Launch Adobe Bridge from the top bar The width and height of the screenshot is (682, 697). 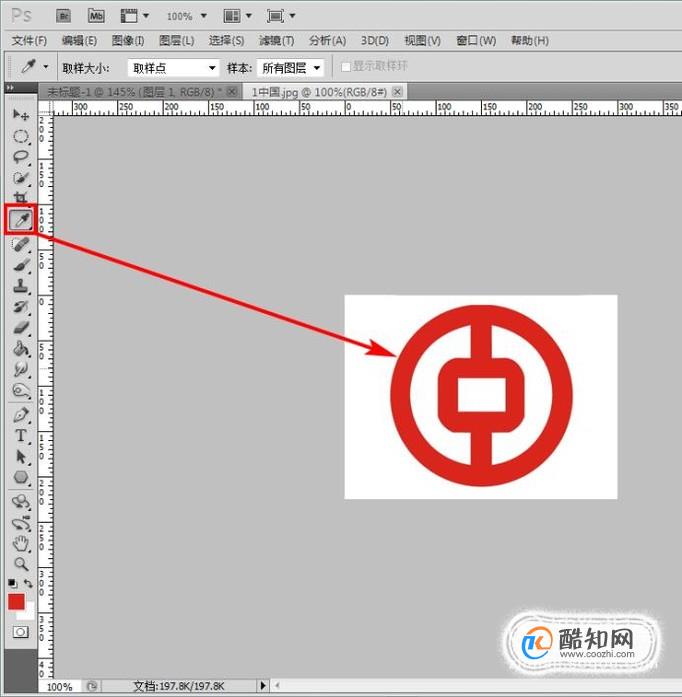pos(64,16)
